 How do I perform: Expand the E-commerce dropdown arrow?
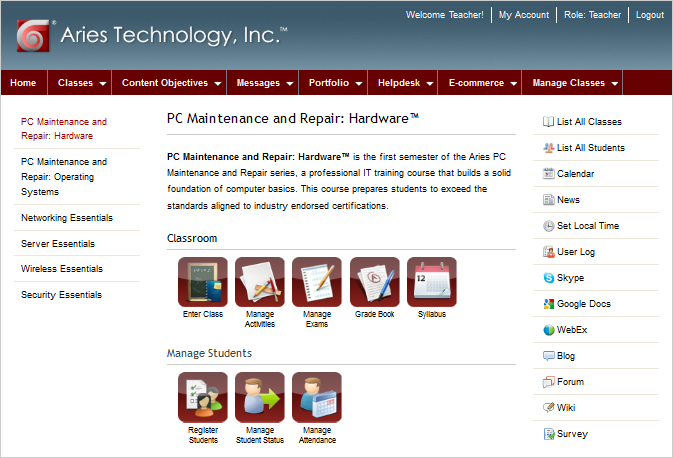tap(514, 84)
